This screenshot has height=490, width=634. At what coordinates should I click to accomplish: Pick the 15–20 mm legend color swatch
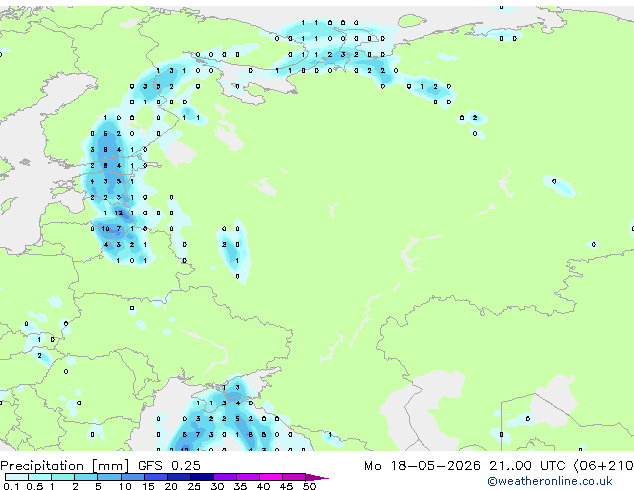(155, 477)
